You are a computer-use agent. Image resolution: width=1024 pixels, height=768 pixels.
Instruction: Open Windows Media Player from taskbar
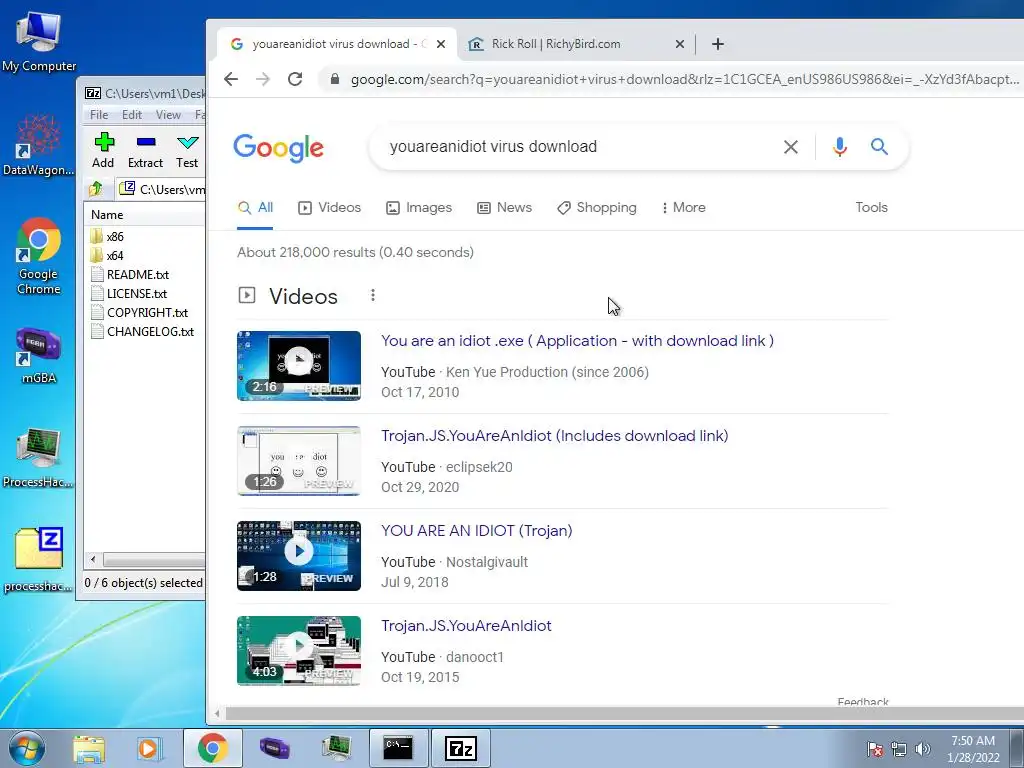click(x=149, y=748)
